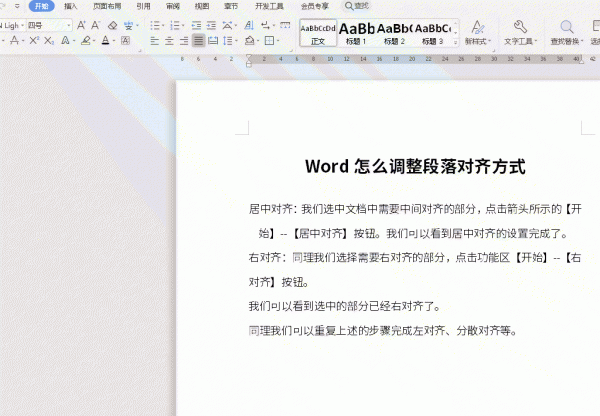Screen dimensions: 600x416
Task: Open the 章节 tab
Action: pyautogui.click(x=231, y=6)
